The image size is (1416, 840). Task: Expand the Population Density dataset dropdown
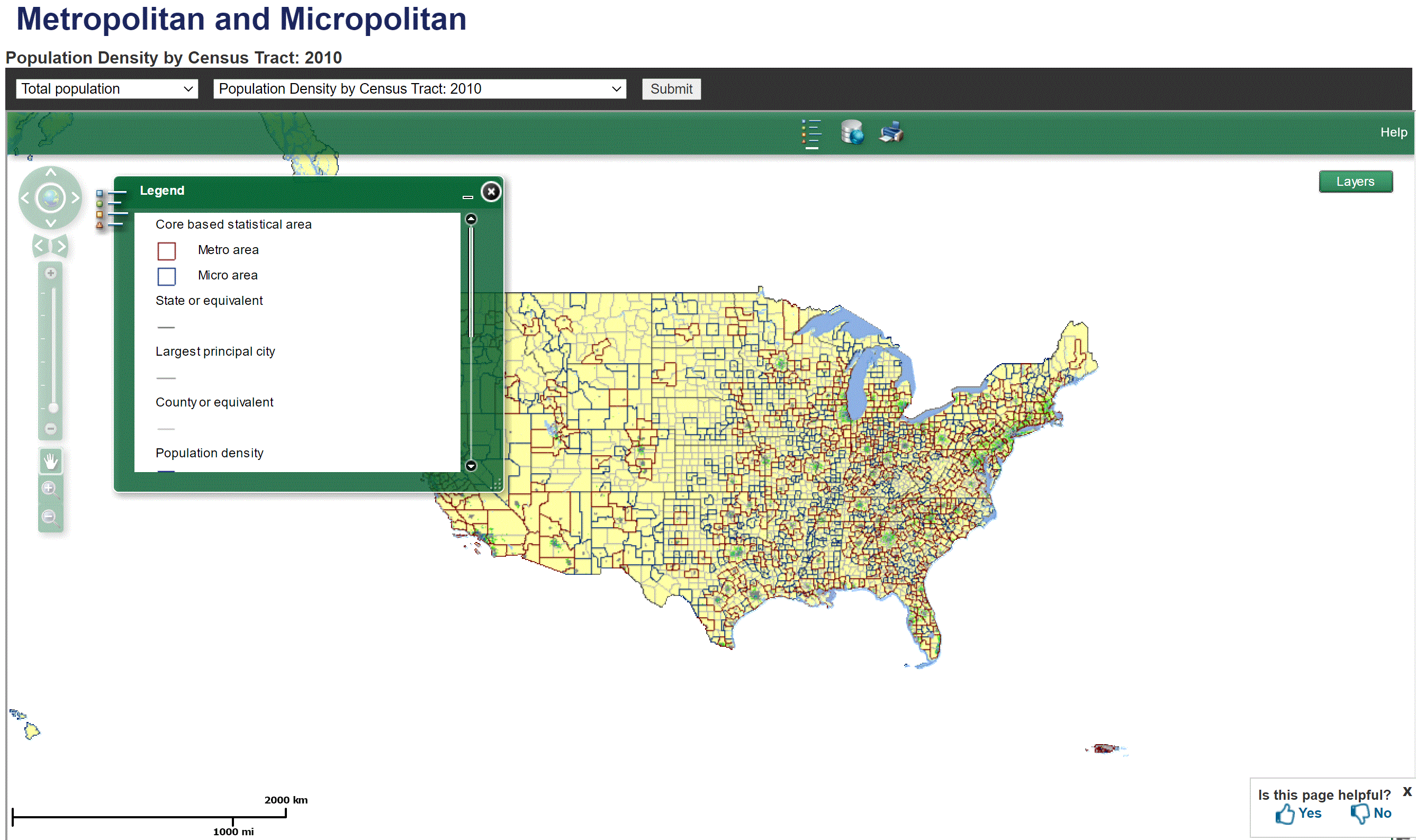(620, 89)
